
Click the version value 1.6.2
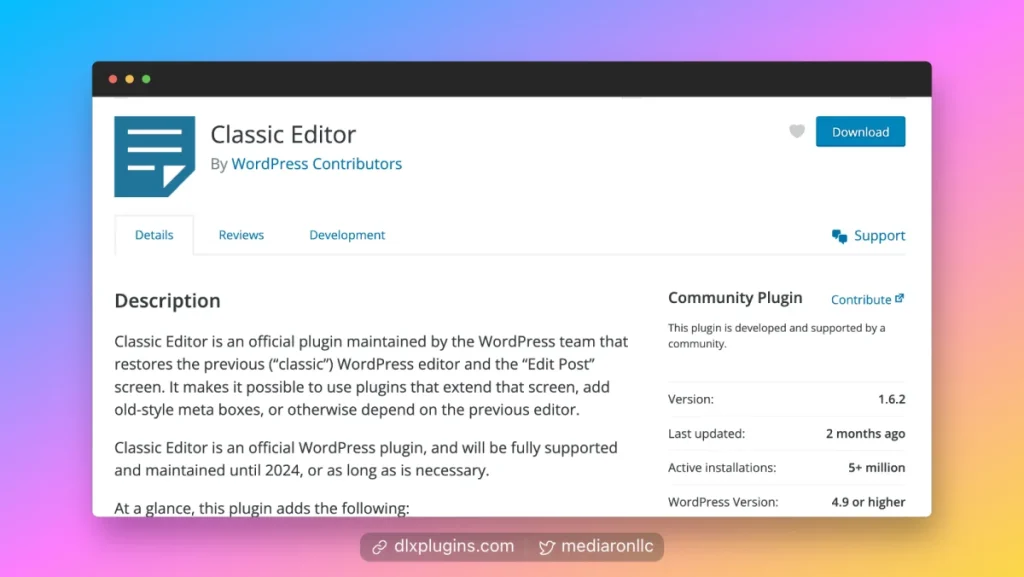pos(891,399)
